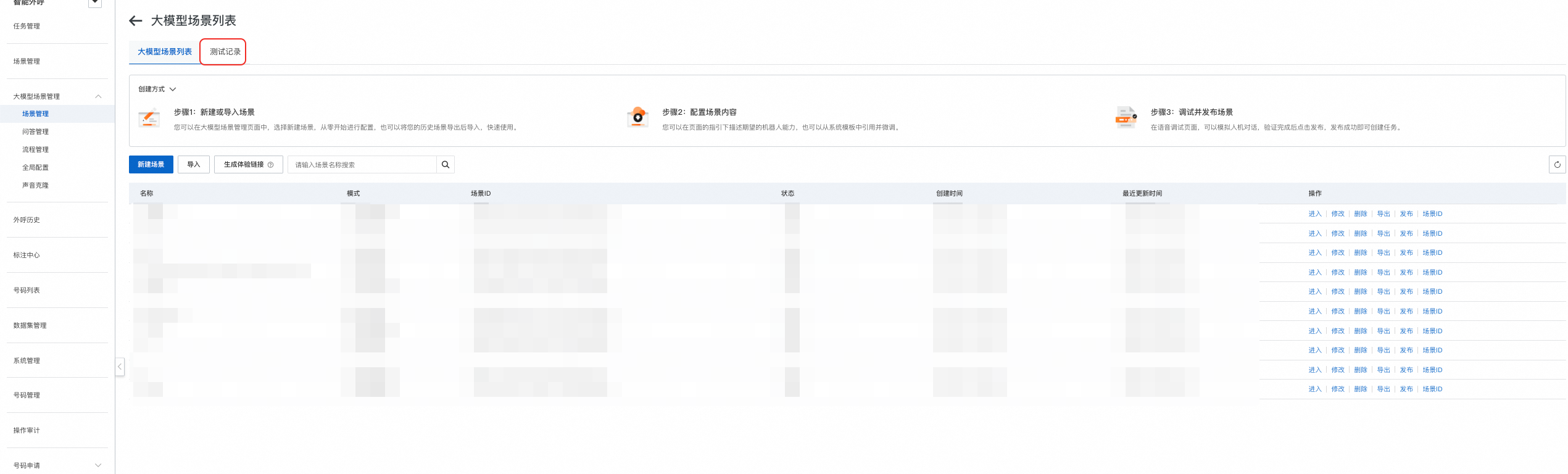This screenshot has width=1568, height=474.
Task: Click the 步骤3：调试并发布场景 heading
Action: click(1192, 112)
